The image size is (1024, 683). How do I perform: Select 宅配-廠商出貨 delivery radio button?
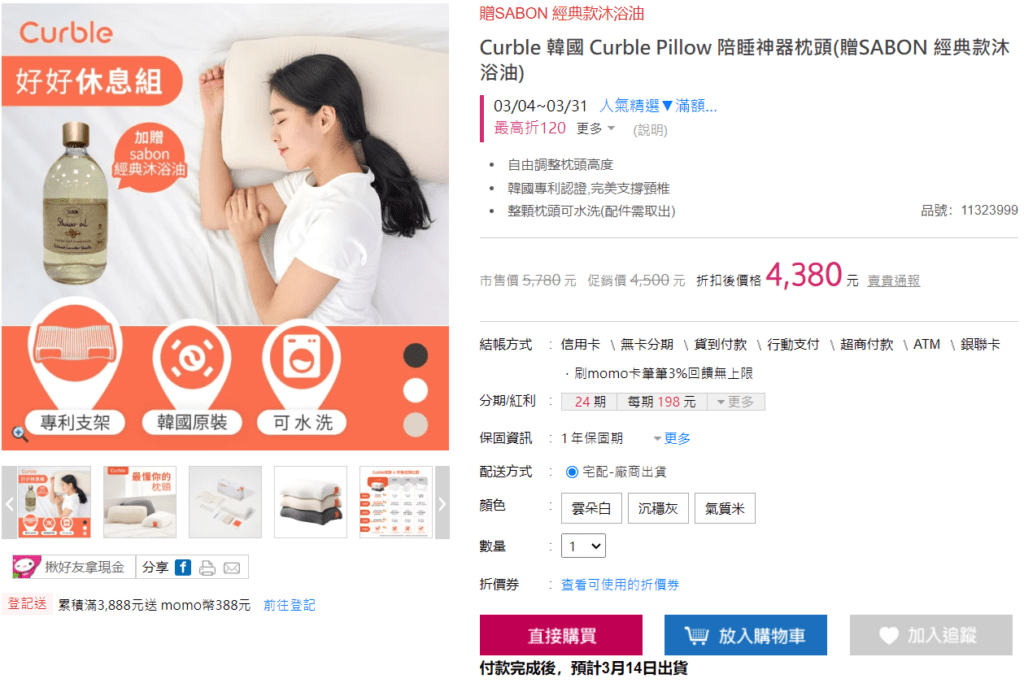coord(571,471)
